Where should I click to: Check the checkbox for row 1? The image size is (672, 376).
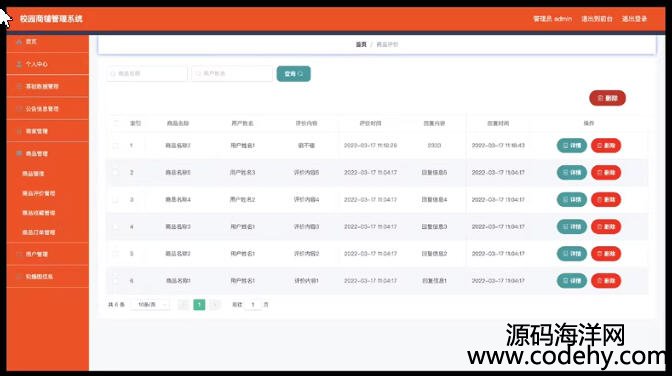116,145
